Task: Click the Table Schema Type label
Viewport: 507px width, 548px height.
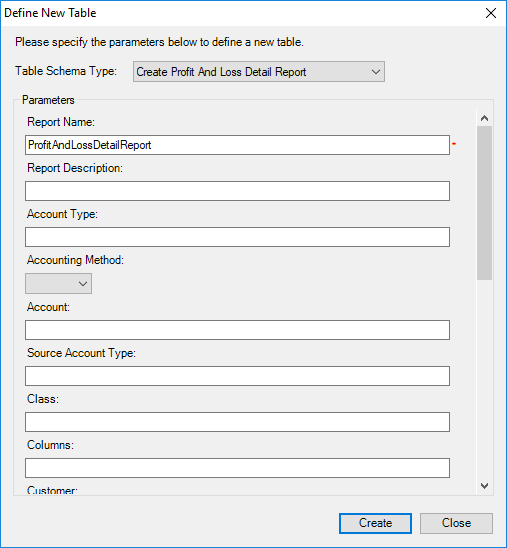Action: coord(66,71)
